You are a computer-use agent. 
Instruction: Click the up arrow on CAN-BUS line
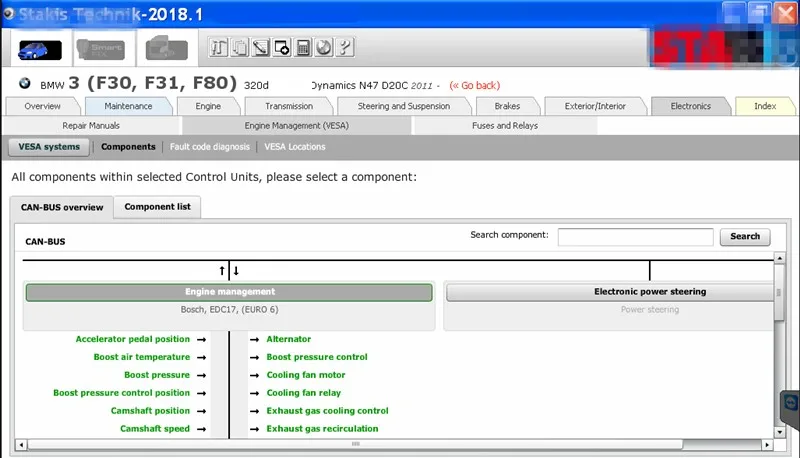coord(222,271)
